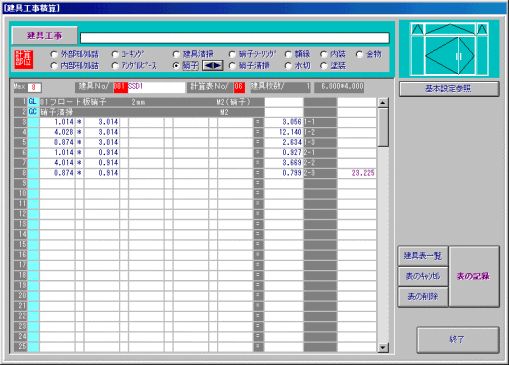Click the 表の記録 button
This screenshot has height=365, width=509.
click(473, 276)
